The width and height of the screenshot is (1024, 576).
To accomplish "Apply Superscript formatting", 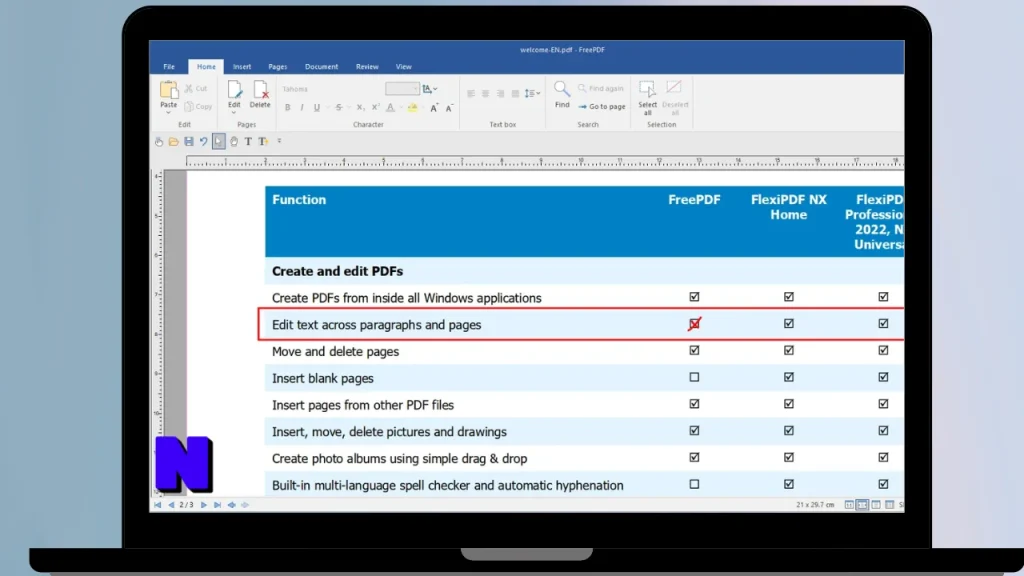I will (376, 108).
